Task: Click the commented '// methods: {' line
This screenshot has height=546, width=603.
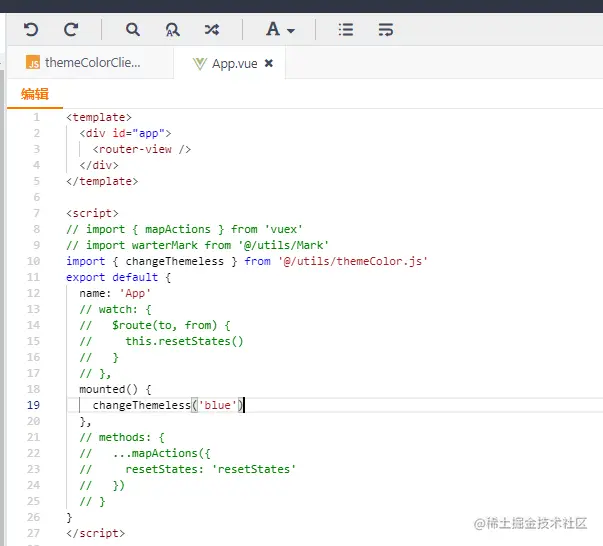Action: [x=122, y=437]
